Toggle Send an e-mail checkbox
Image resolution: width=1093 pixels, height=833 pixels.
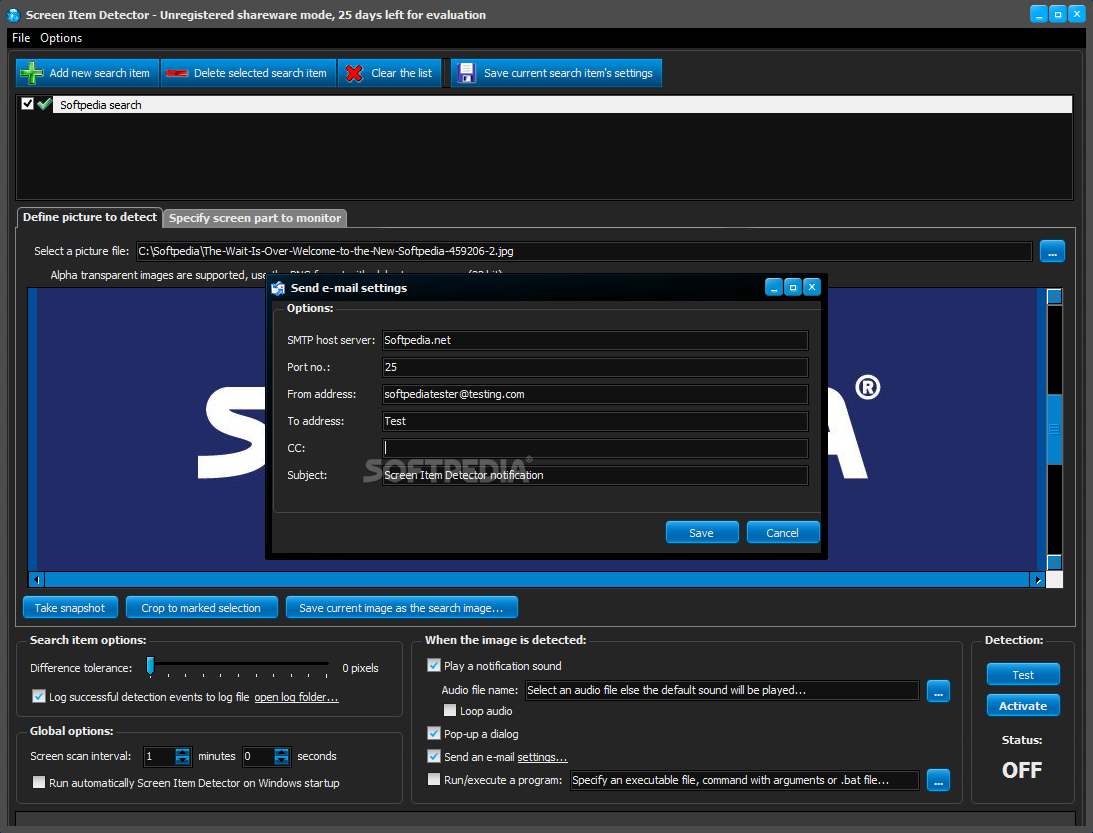(434, 756)
